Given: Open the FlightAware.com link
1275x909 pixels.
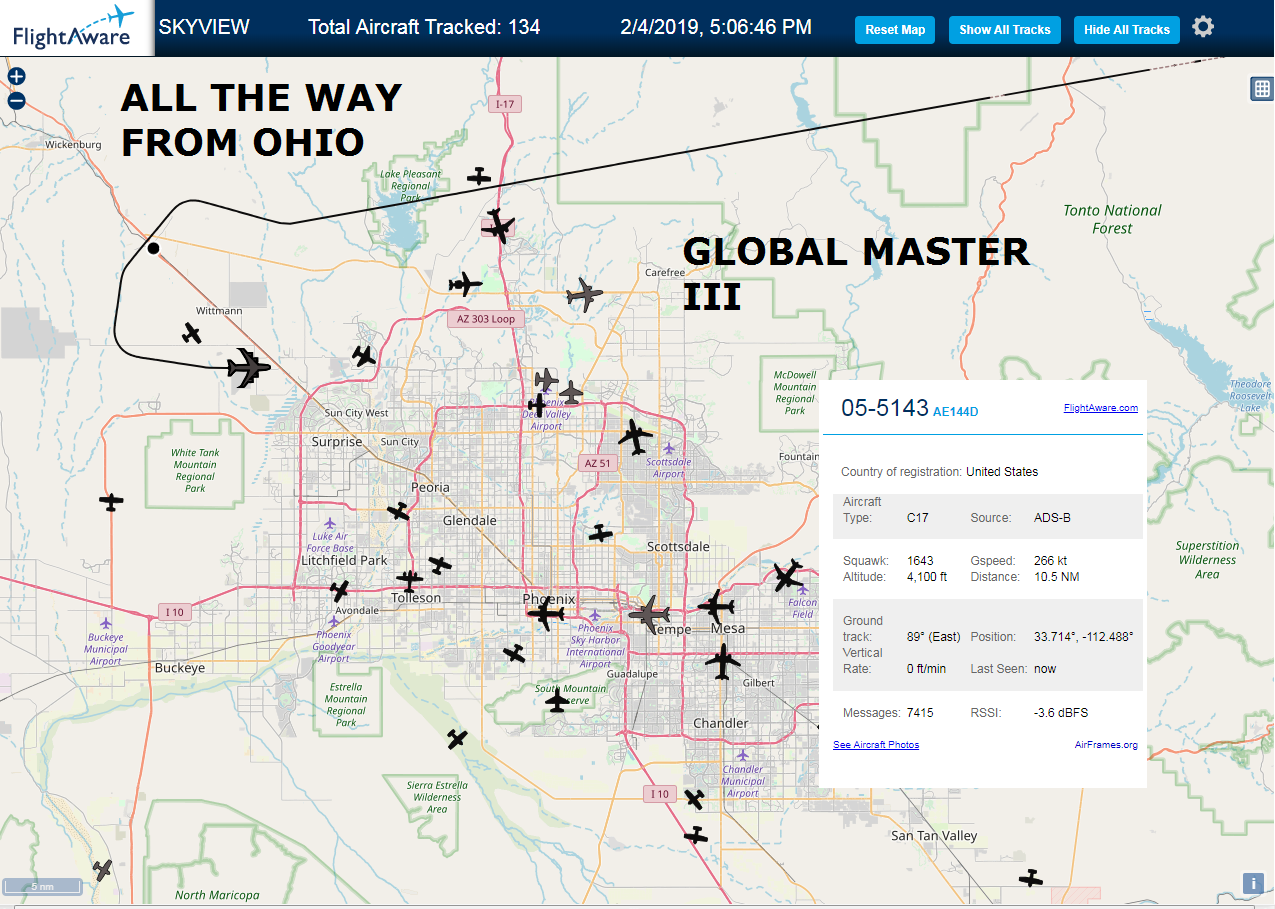Looking at the screenshot, I should pyautogui.click(x=1100, y=408).
